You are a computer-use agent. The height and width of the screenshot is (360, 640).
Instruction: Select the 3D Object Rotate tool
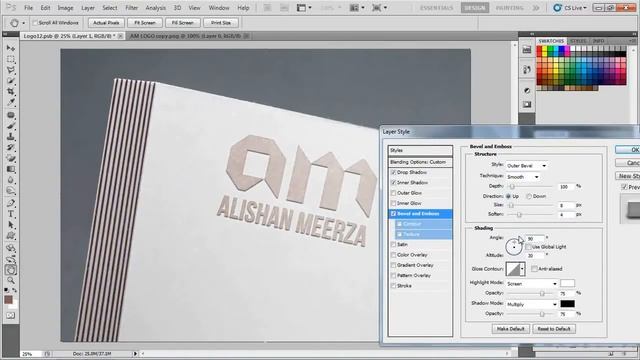click(x=11, y=248)
